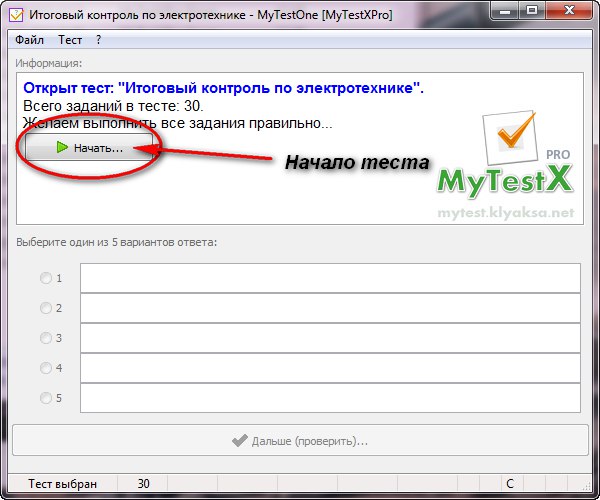Open the ? help menu
The height and width of the screenshot is (500, 600).
(99, 40)
